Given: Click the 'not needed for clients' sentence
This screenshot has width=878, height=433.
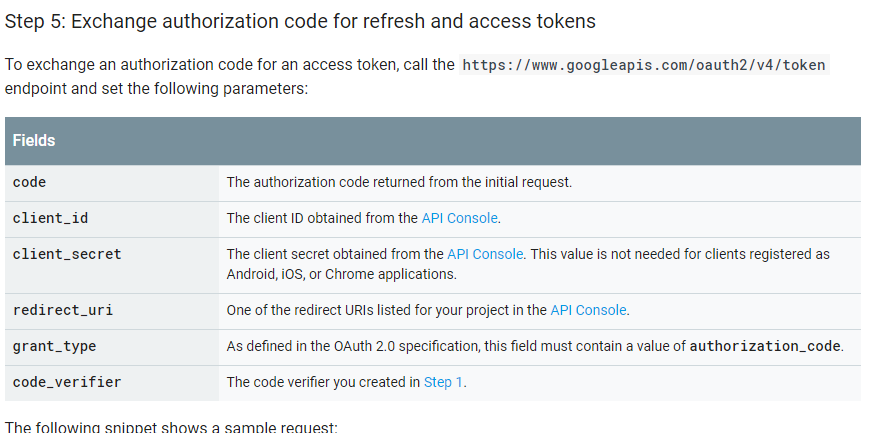Looking at the screenshot, I should click(680, 254).
